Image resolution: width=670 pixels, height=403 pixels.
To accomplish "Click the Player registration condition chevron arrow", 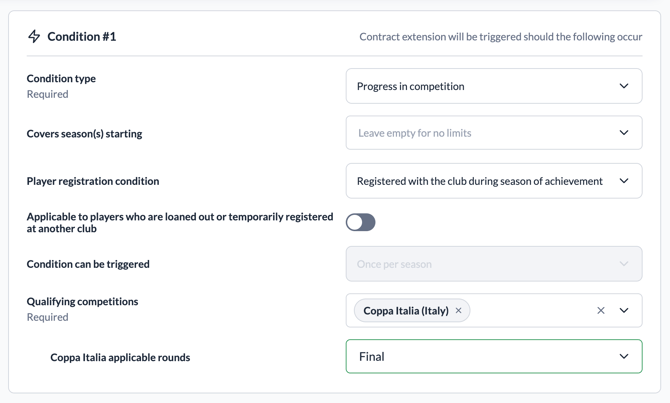I will [624, 181].
